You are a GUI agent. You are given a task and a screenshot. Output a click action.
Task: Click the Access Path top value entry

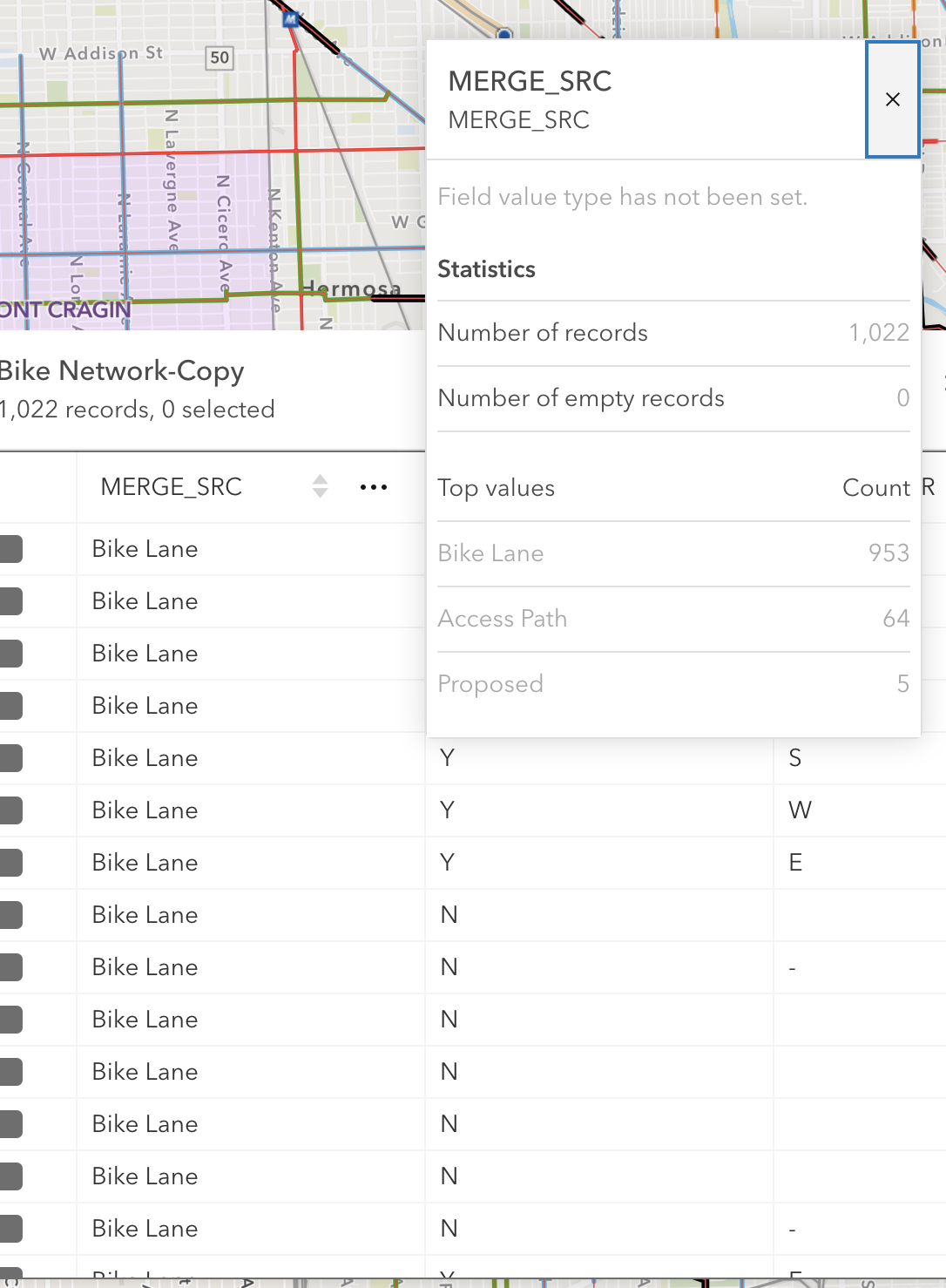(x=502, y=619)
